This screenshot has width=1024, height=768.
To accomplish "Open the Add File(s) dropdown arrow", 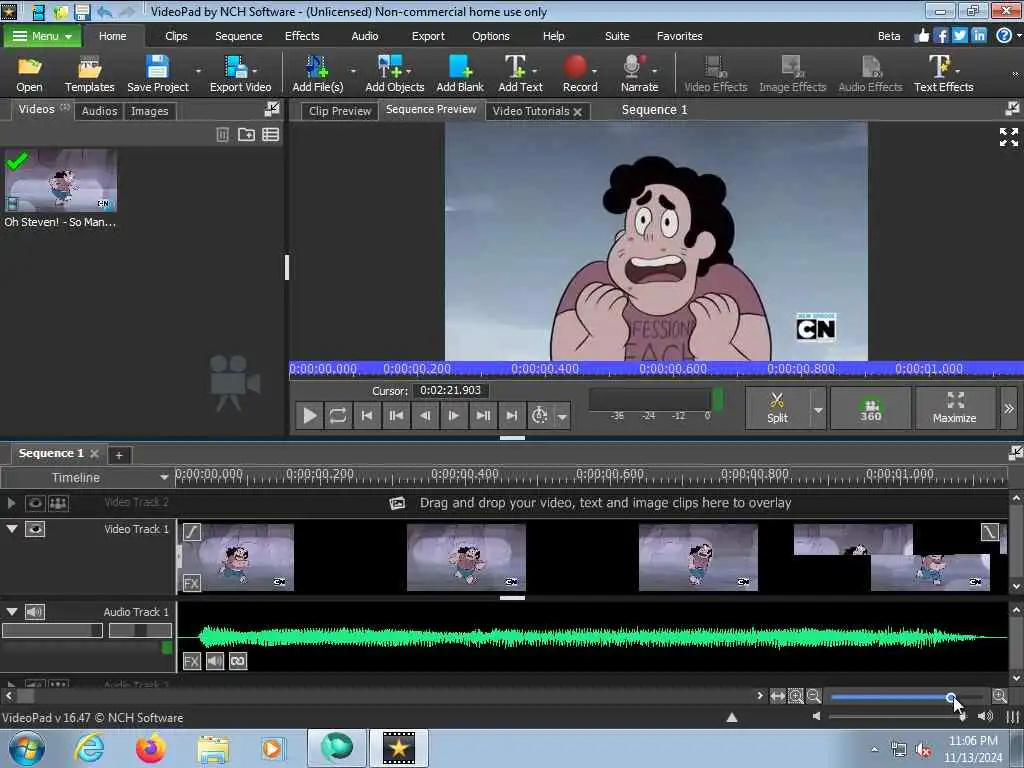I will 353,71.
